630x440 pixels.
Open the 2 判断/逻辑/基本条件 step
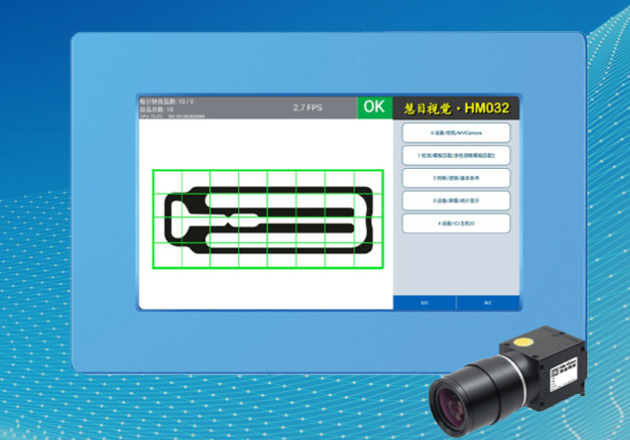[x=456, y=178]
